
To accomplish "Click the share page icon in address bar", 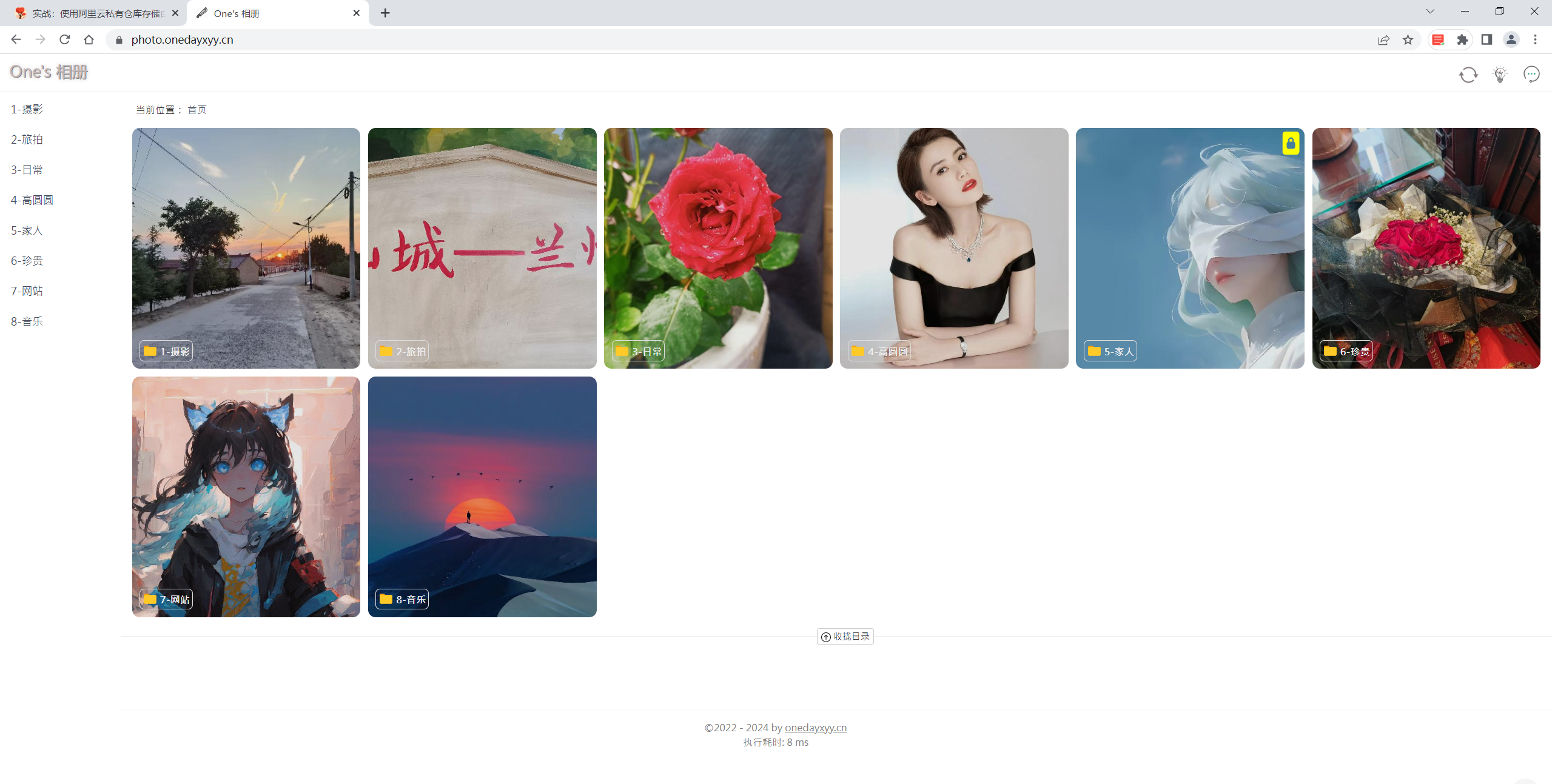I will pos(1383,40).
